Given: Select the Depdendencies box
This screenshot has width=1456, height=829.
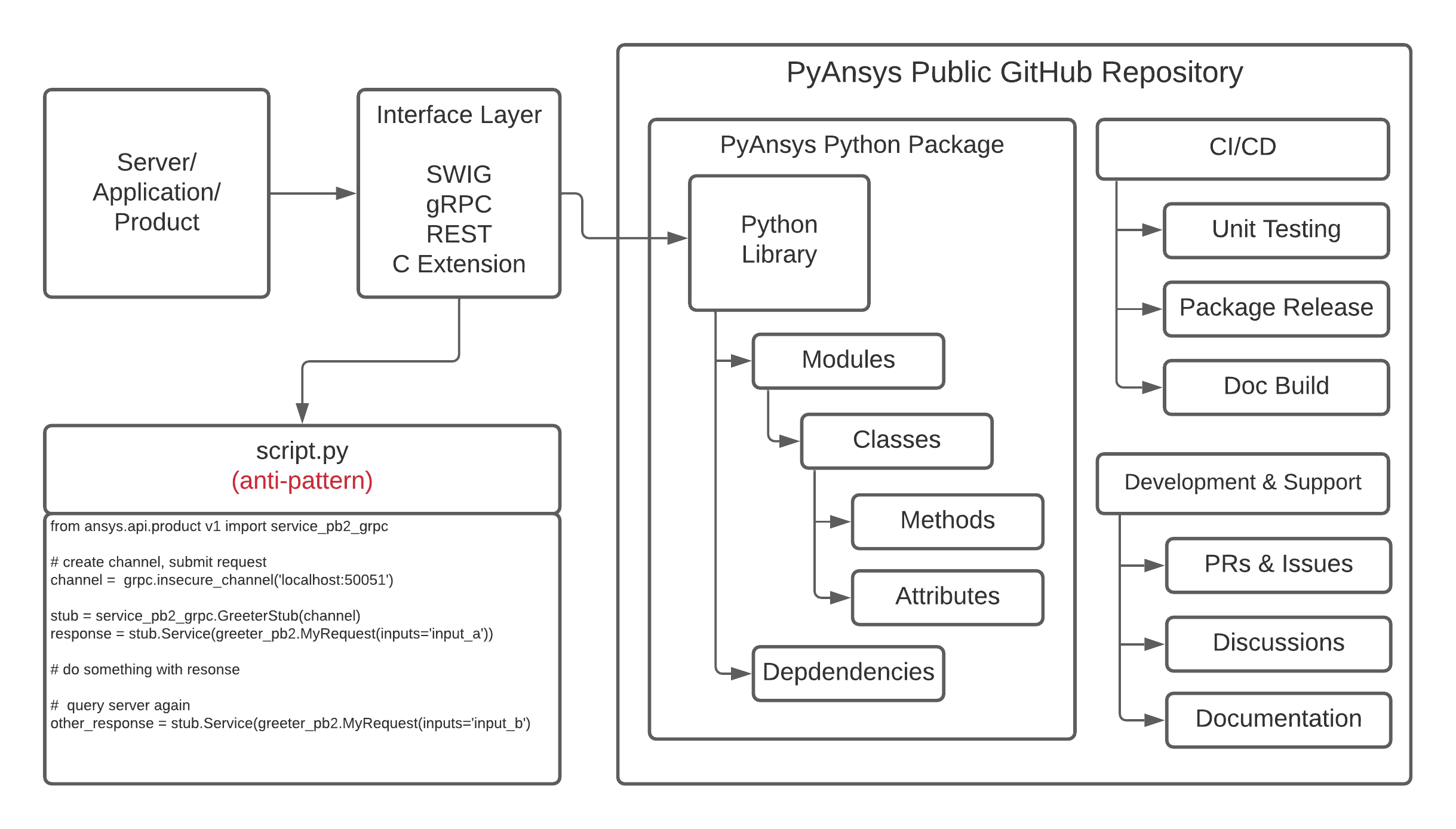Looking at the screenshot, I should (x=848, y=673).
